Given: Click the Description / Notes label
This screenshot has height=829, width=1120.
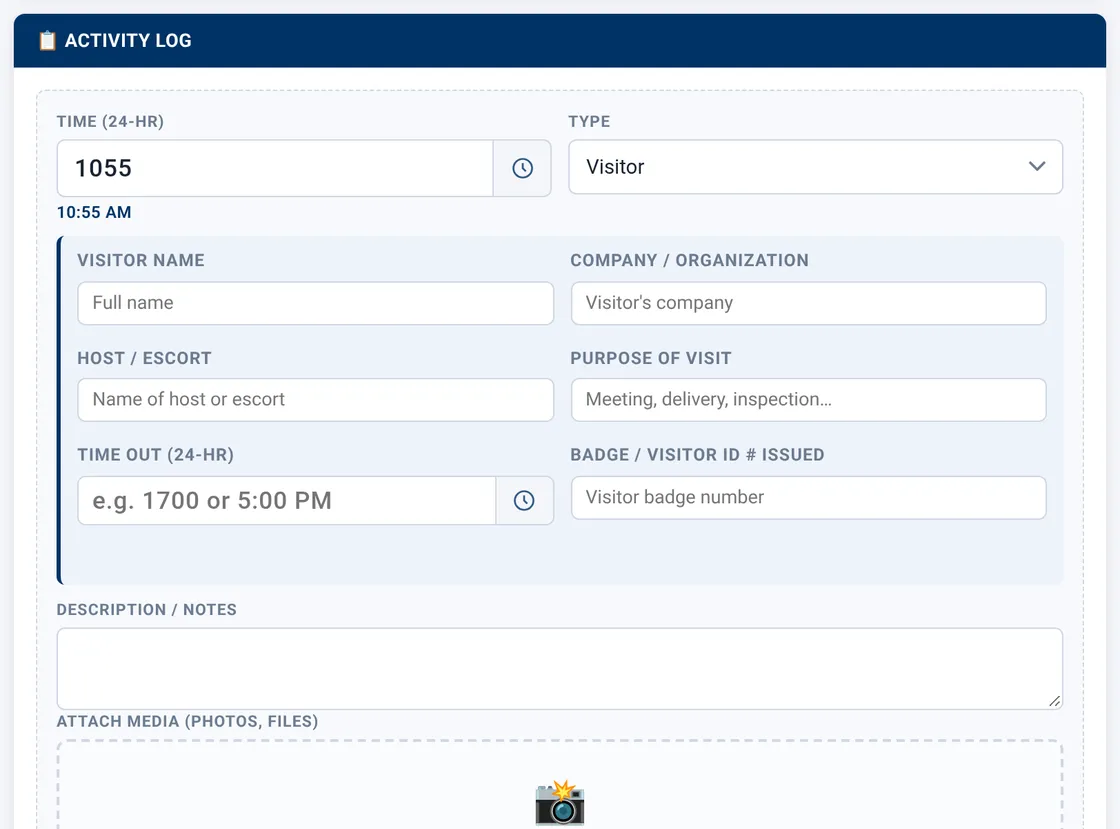Looking at the screenshot, I should tap(146, 610).
